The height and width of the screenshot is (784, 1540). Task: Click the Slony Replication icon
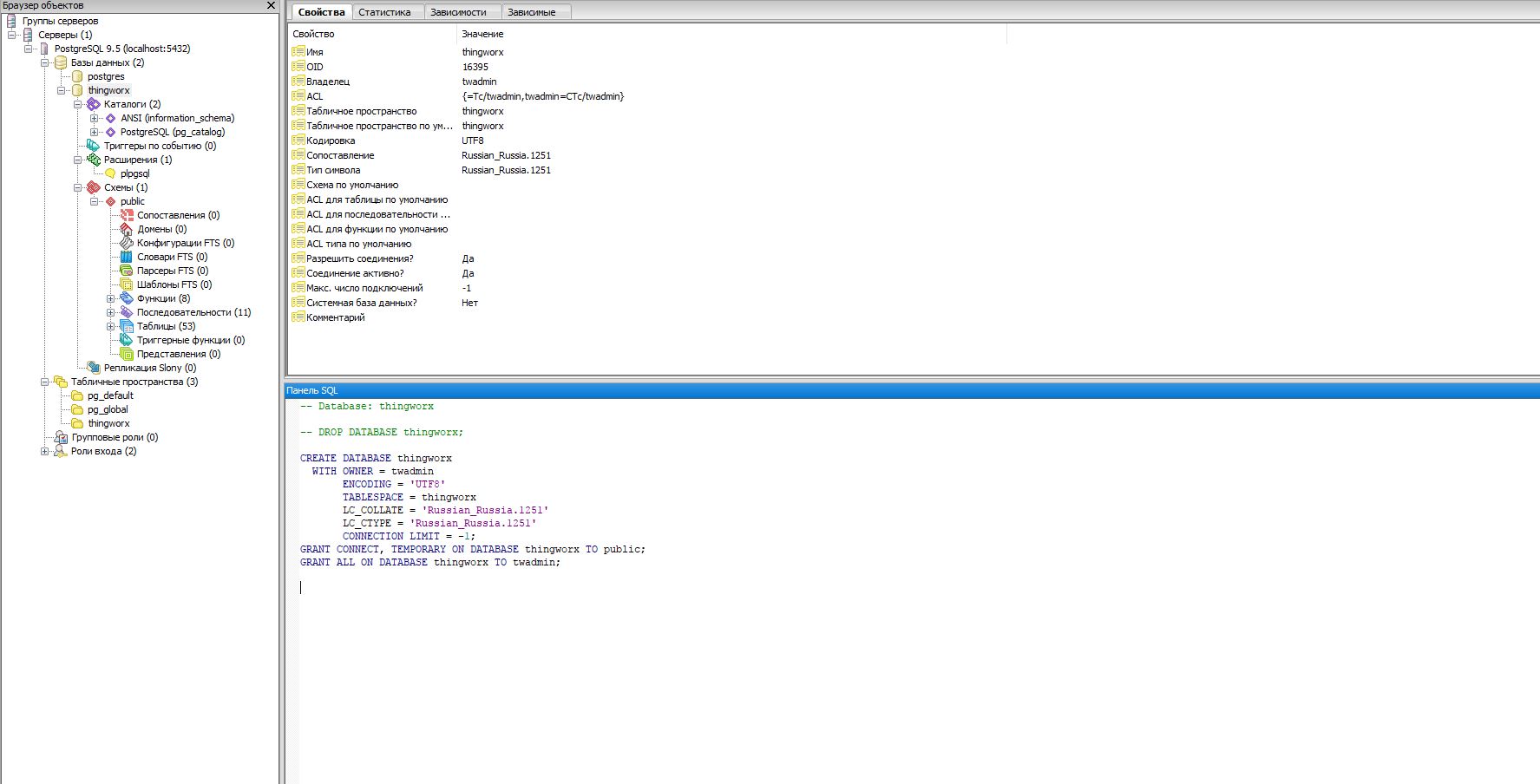pos(94,368)
